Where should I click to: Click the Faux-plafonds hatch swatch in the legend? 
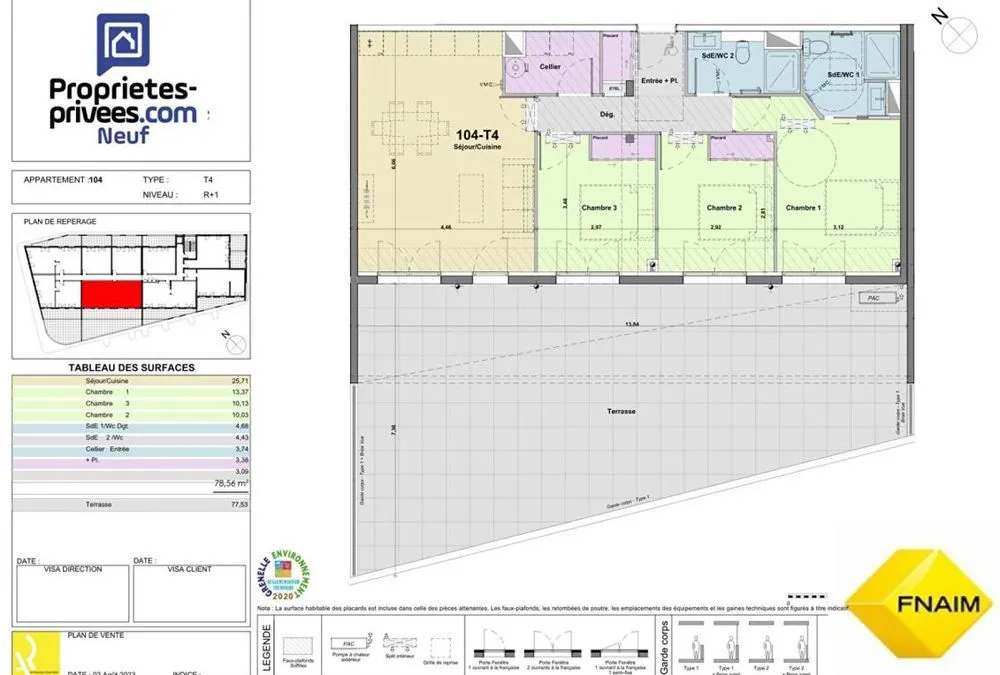(298, 645)
